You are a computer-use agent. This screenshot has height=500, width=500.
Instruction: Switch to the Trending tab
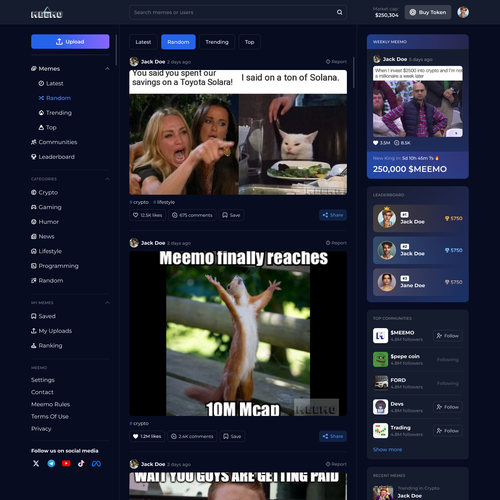(x=217, y=42)
